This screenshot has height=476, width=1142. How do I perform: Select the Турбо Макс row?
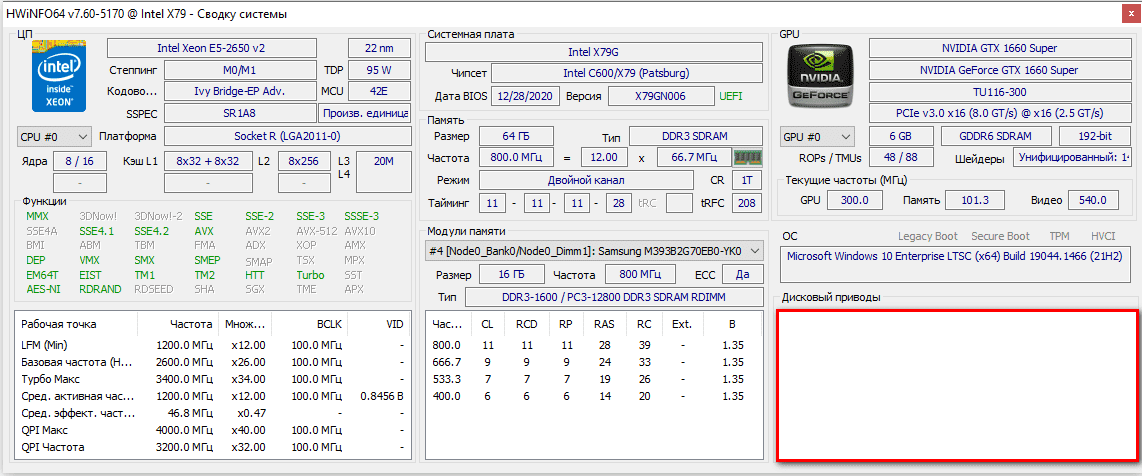pyautogui.click(x=211, y=379)
